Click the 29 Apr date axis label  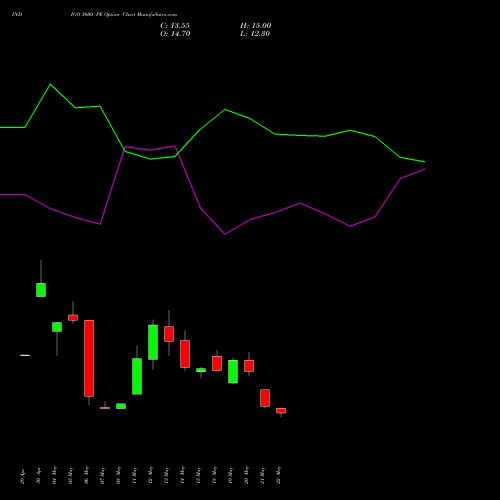pyautogui.click(x=22, y=476)
